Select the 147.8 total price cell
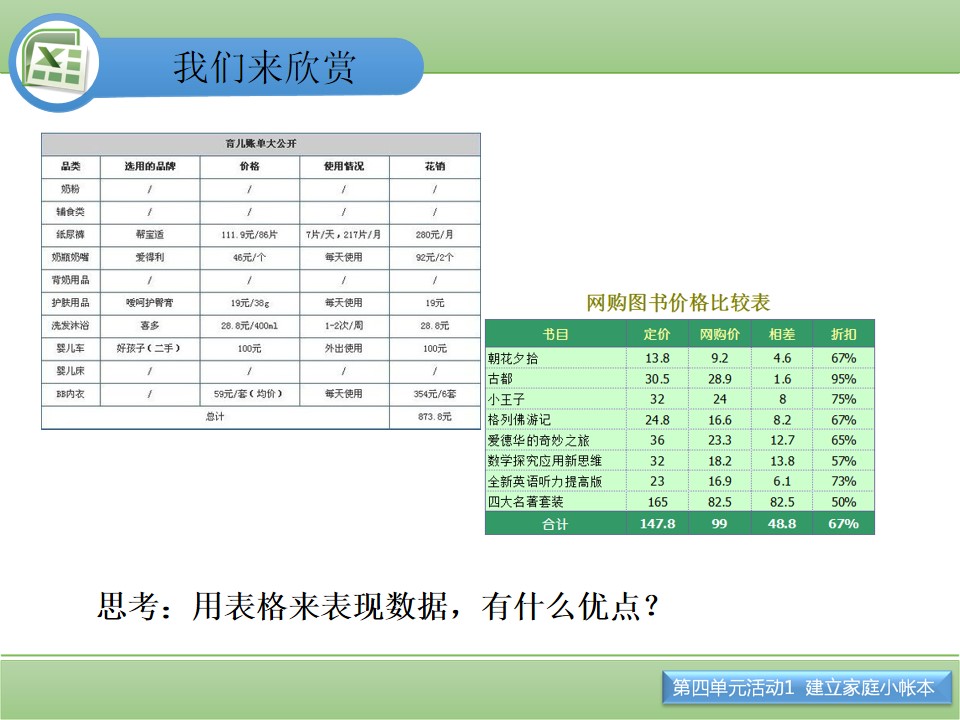Viewport: 960px width, 720px height. point(658,524)
